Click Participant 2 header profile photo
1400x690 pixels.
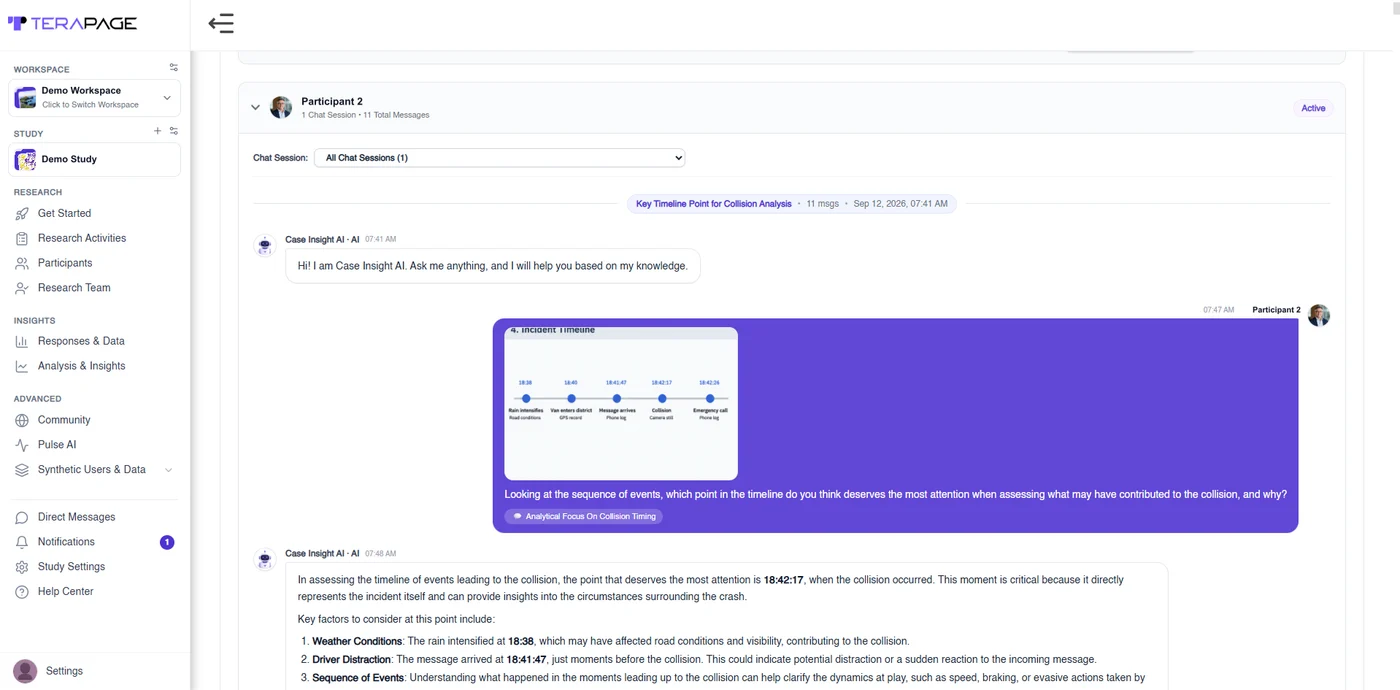click(281, 107)
